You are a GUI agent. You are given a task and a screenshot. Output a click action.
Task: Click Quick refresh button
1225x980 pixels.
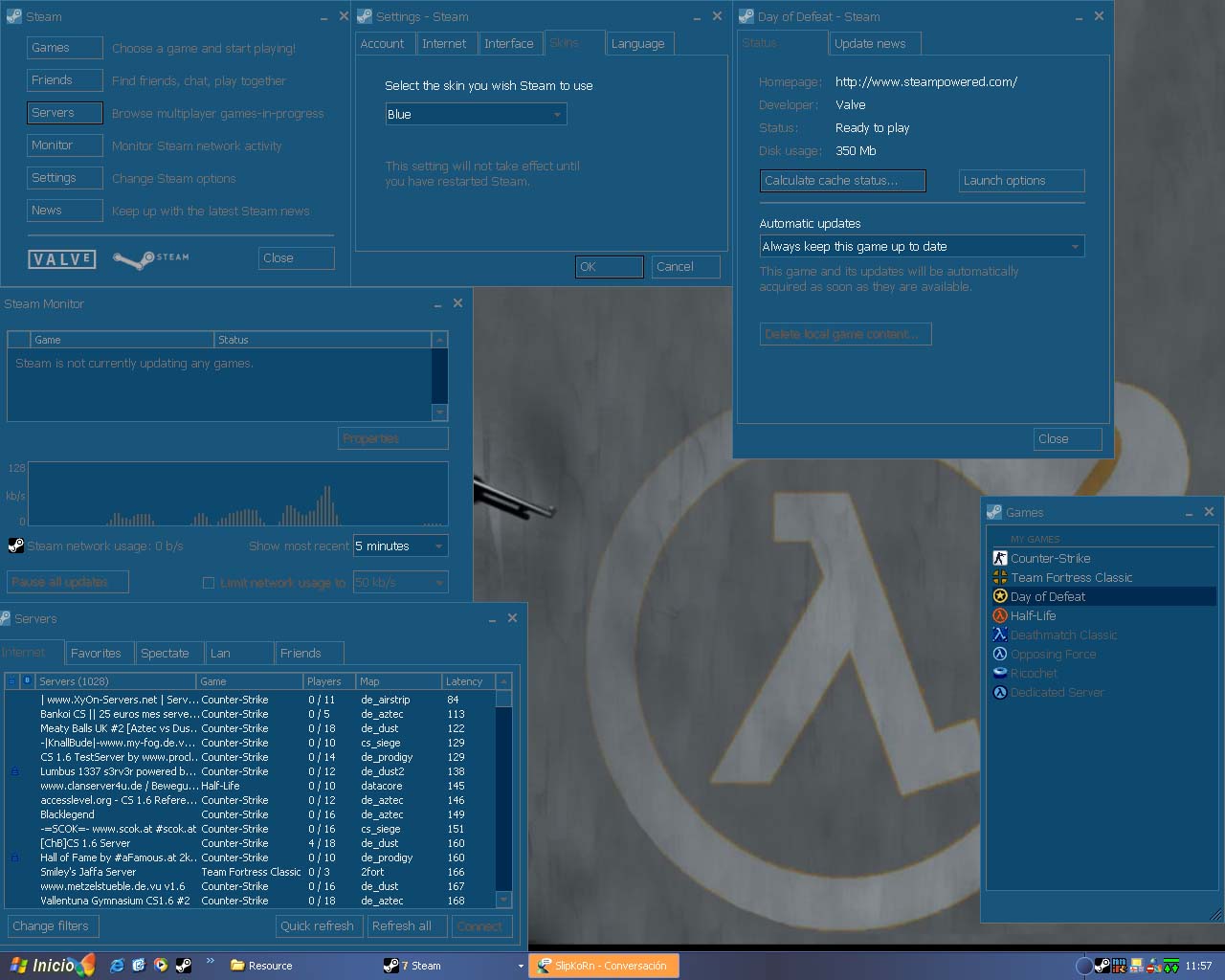pos(318,926)
